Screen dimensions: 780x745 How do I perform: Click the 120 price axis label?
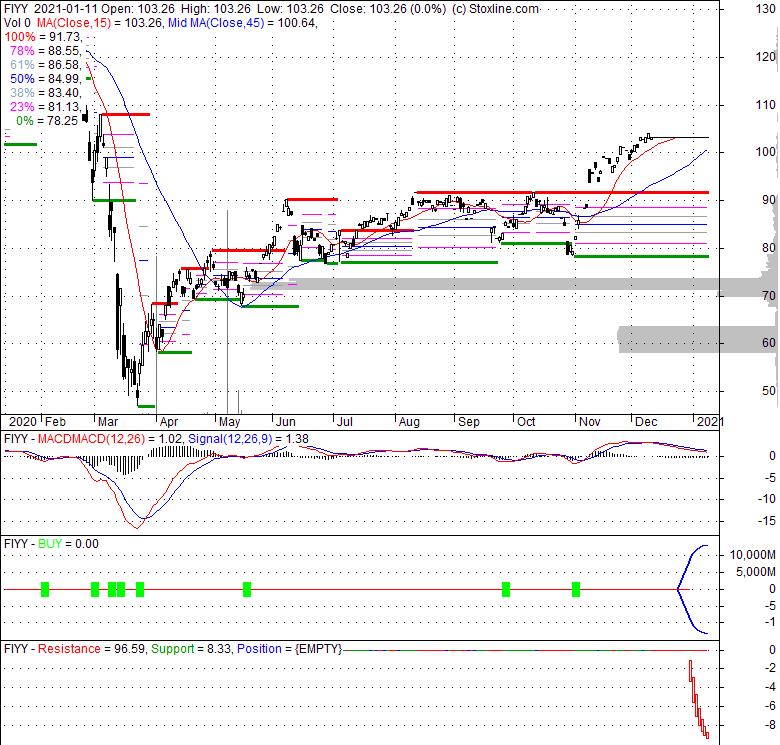766,57
